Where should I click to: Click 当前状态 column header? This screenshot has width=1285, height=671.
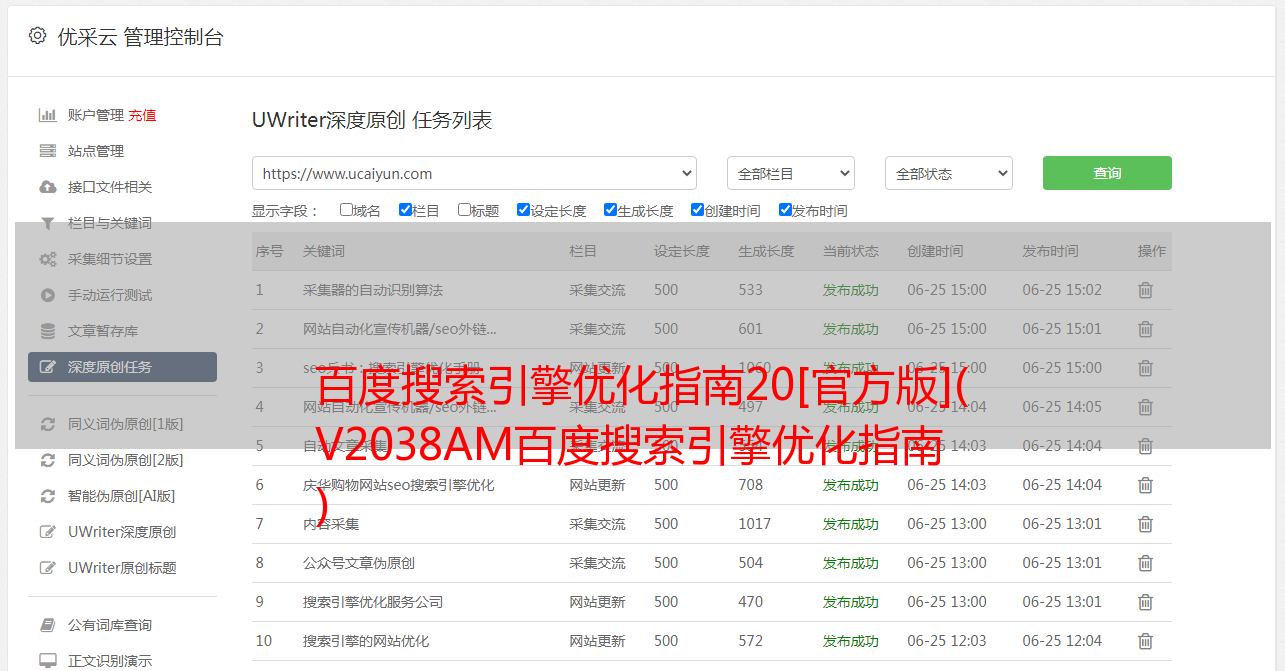coord(851,251)
